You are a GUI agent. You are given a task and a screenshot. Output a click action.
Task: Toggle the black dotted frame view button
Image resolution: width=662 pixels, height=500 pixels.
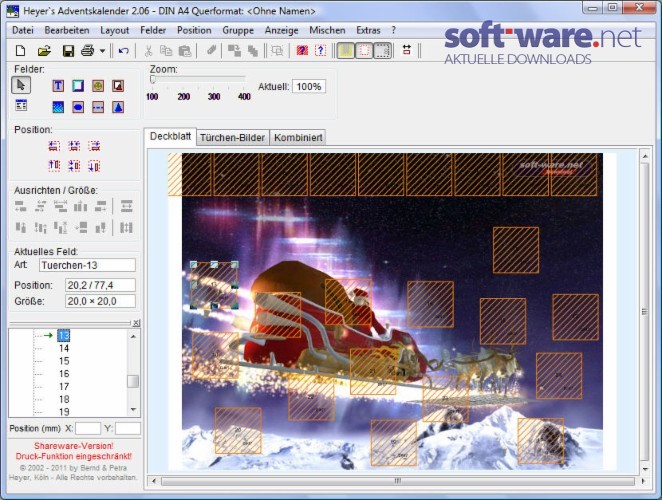(x=383, y=51)
